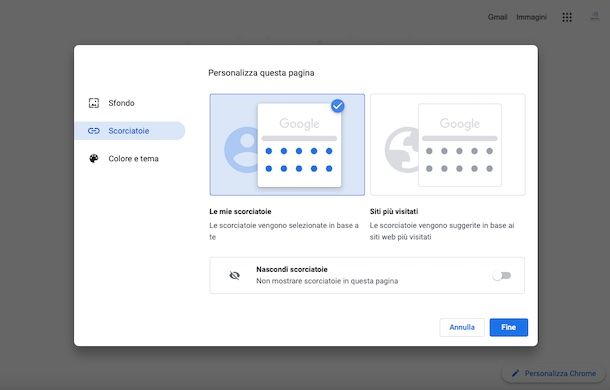This screenshot has height=390, width=610.
Task: Select the Scorciatoie sidebar item
Action: pos(129,131)
